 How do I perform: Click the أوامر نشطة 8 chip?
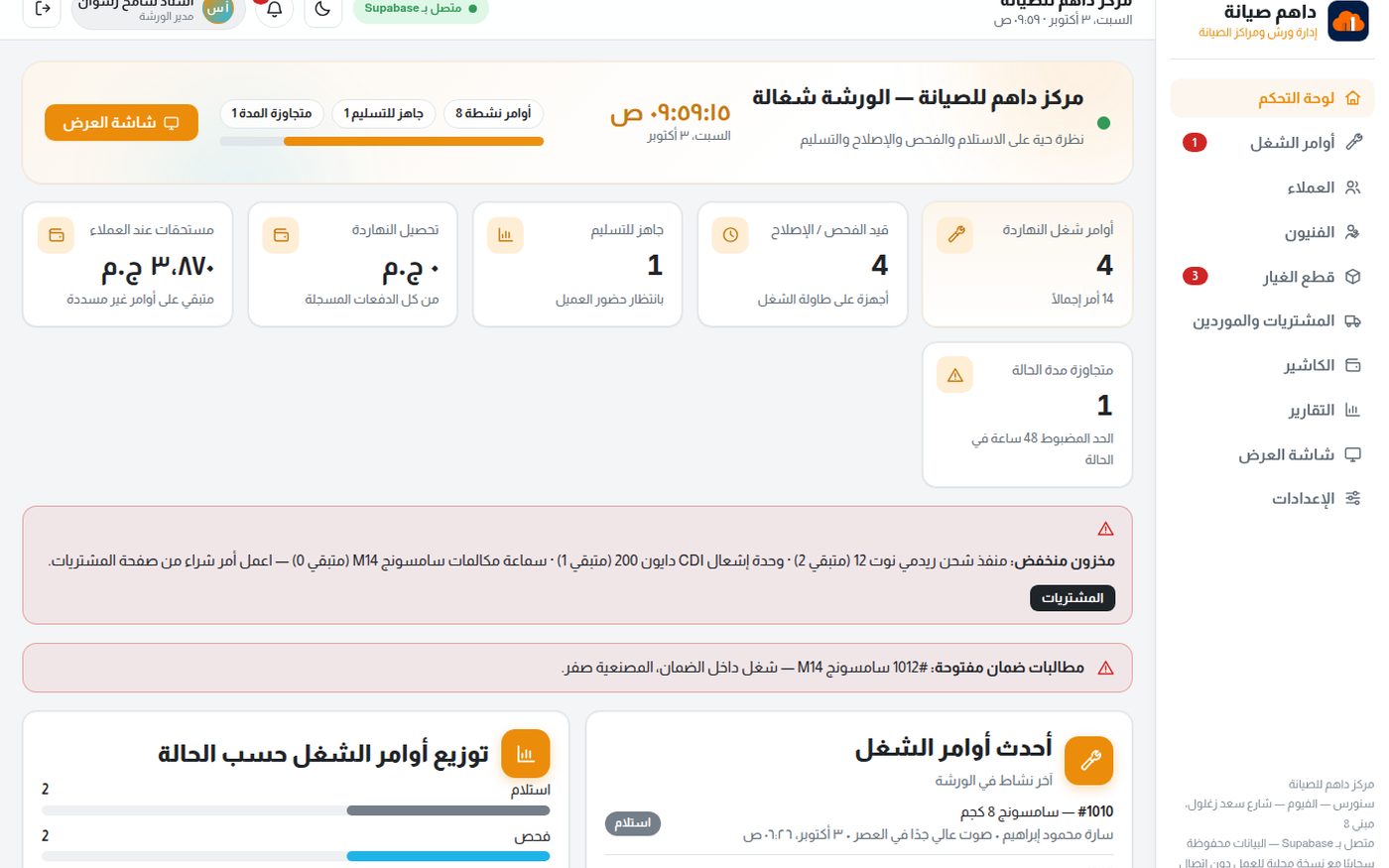tap(493, 113)
